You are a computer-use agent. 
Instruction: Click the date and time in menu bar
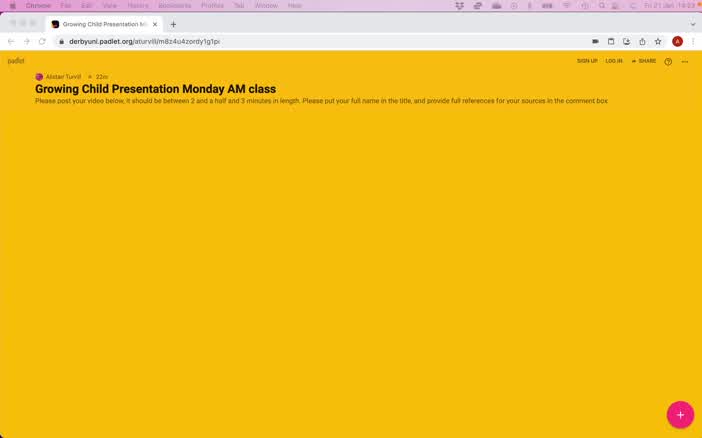[670, 5]
